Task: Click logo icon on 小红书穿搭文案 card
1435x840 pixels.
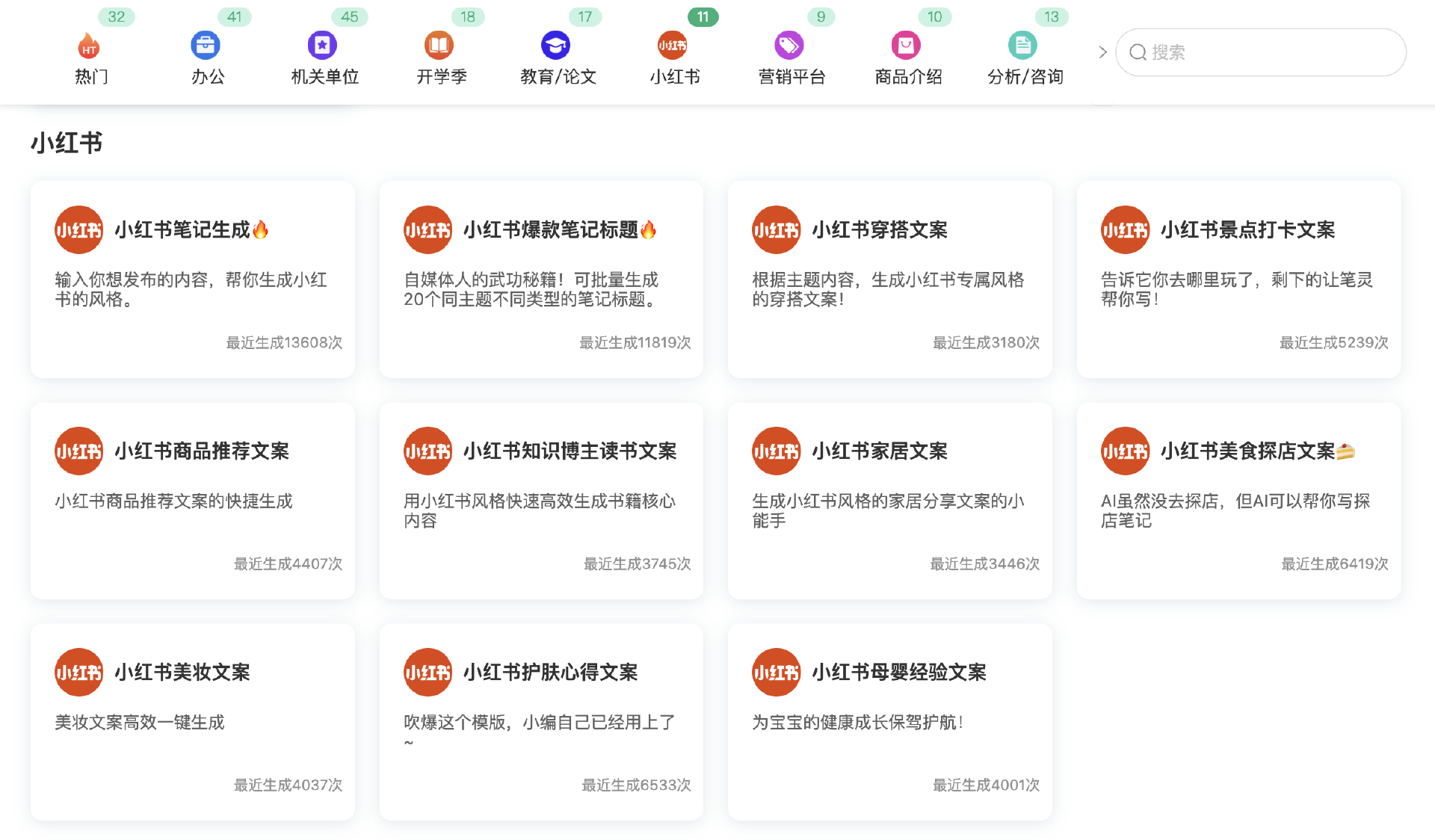Action: 776,229
